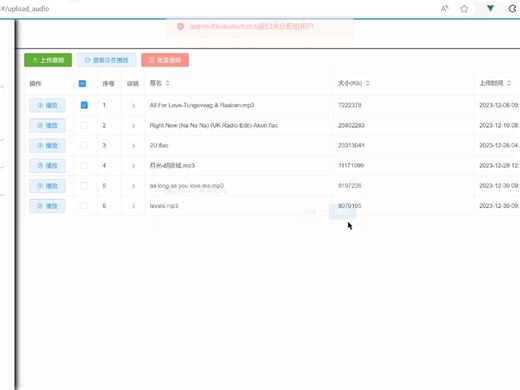The image size is (520, 390).
Task: Click the favorites star icon in address bar
Action: [x=464, y=9]
